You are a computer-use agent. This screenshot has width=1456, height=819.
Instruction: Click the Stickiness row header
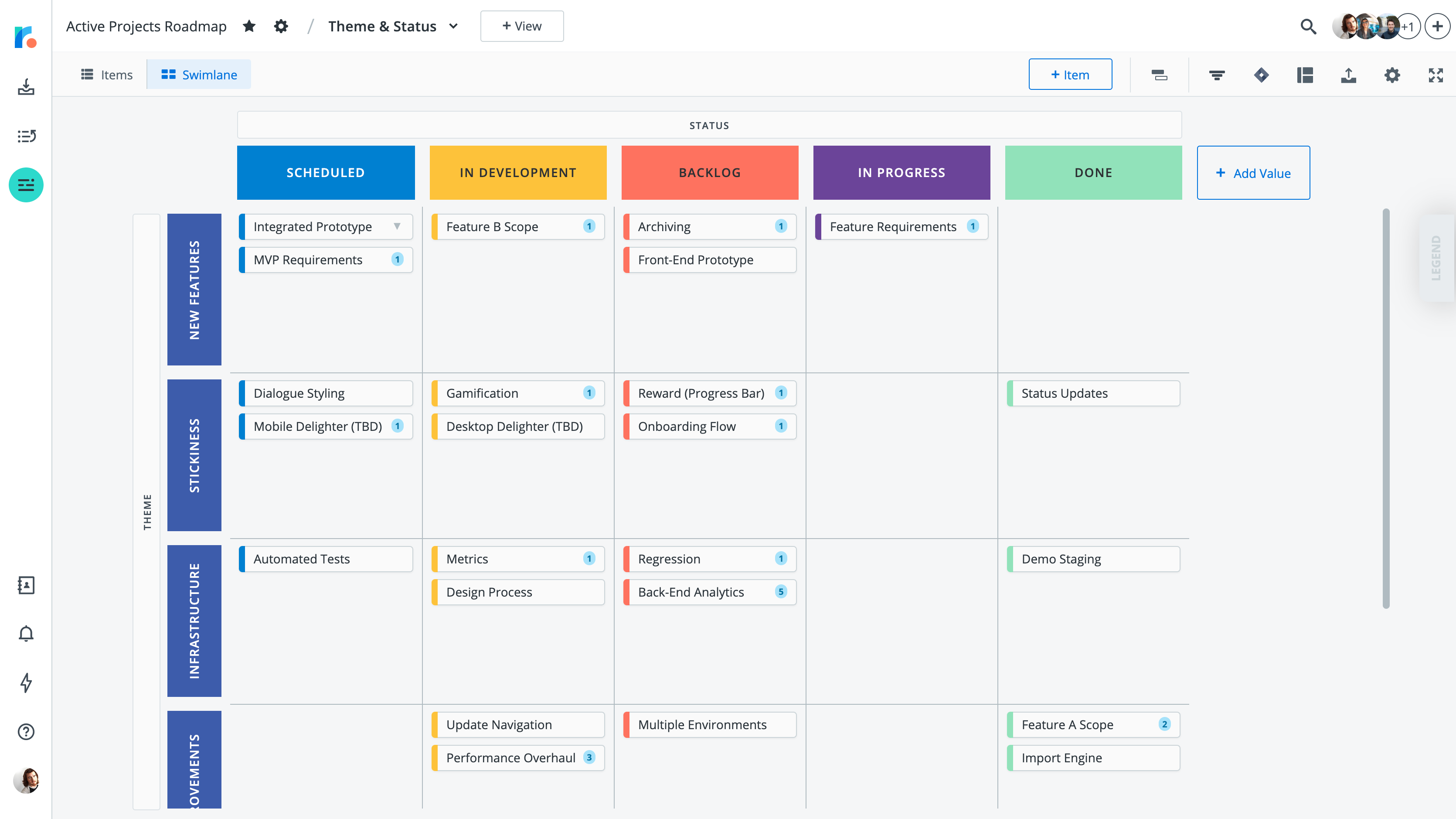click(x=194, y=455)
